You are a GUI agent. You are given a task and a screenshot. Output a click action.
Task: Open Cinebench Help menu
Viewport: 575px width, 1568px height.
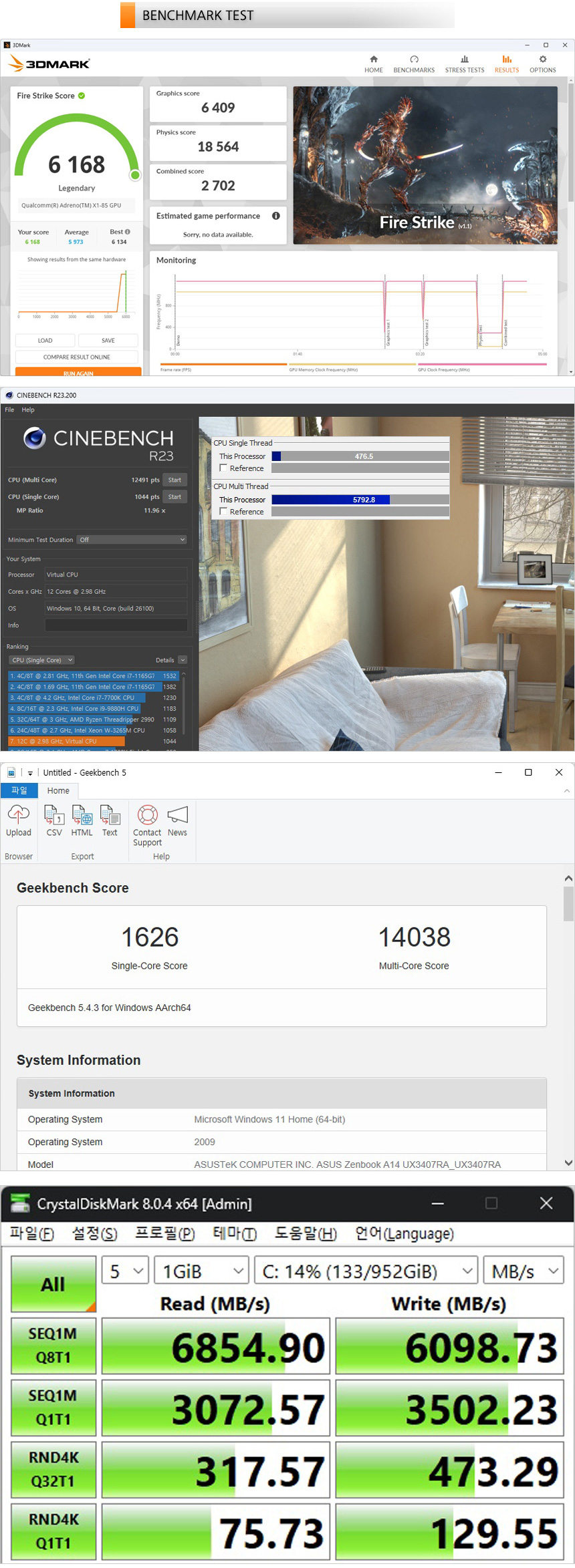pos(28,410)
